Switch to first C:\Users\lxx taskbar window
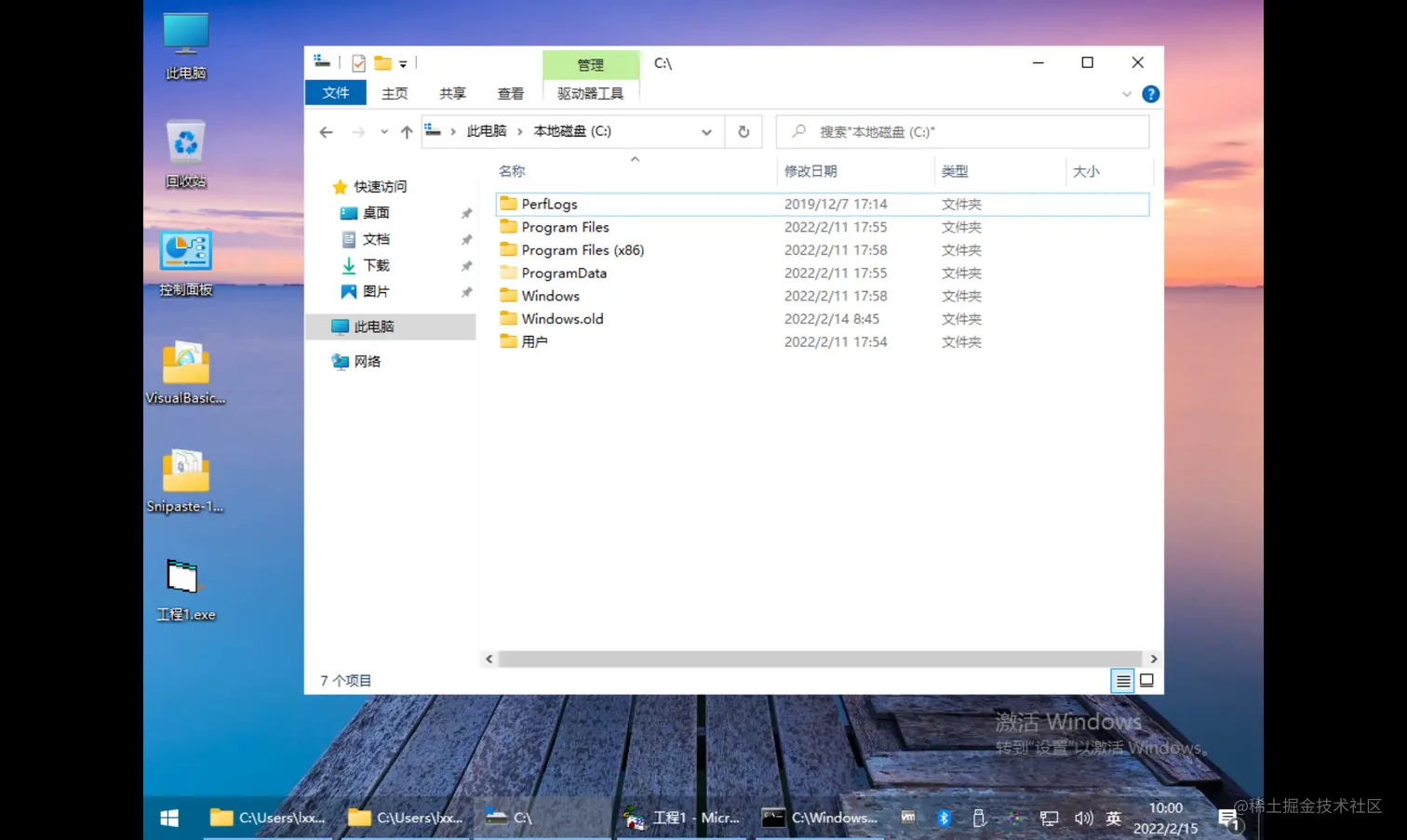 pyautogui.click(x=270, y=818)
